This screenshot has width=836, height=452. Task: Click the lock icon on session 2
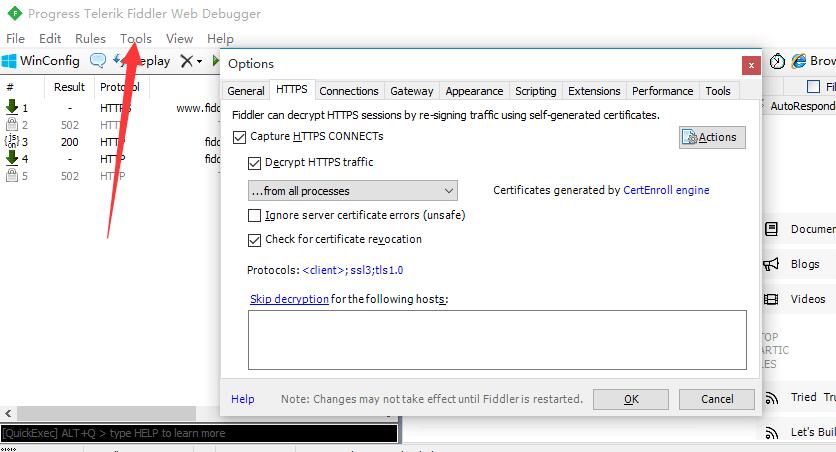click(12, 124)
